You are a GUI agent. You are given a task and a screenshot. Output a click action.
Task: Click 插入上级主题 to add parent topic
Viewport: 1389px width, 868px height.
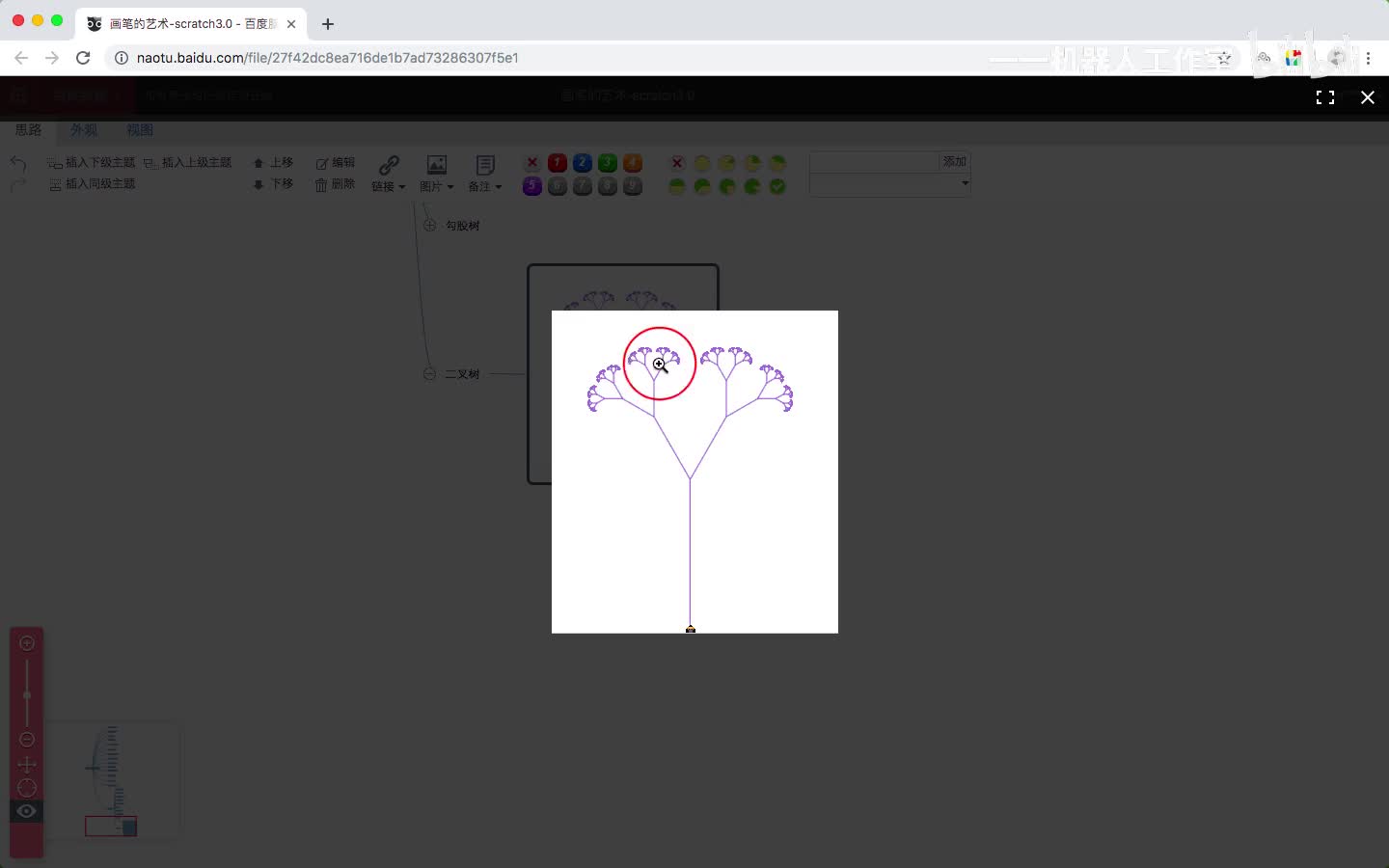[188, 163]
